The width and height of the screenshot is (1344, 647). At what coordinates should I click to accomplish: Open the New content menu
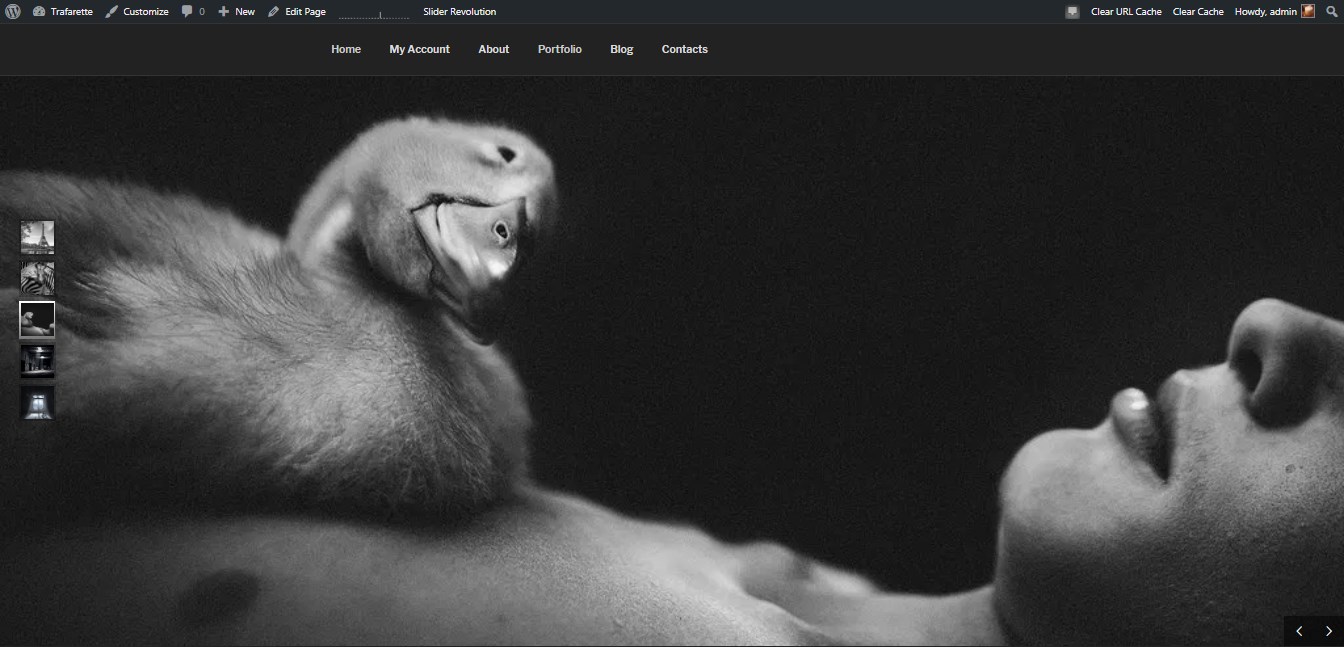(x=237, y=12)
